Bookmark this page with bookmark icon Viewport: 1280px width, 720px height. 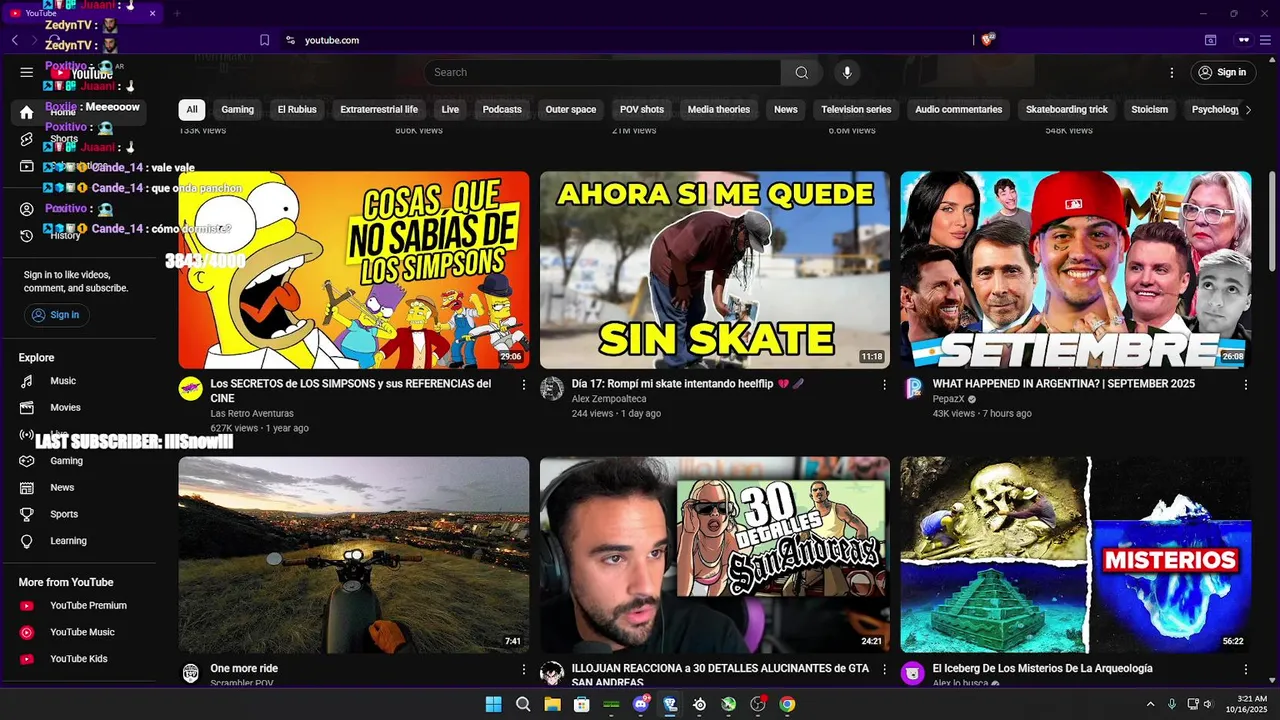(264, 40)
